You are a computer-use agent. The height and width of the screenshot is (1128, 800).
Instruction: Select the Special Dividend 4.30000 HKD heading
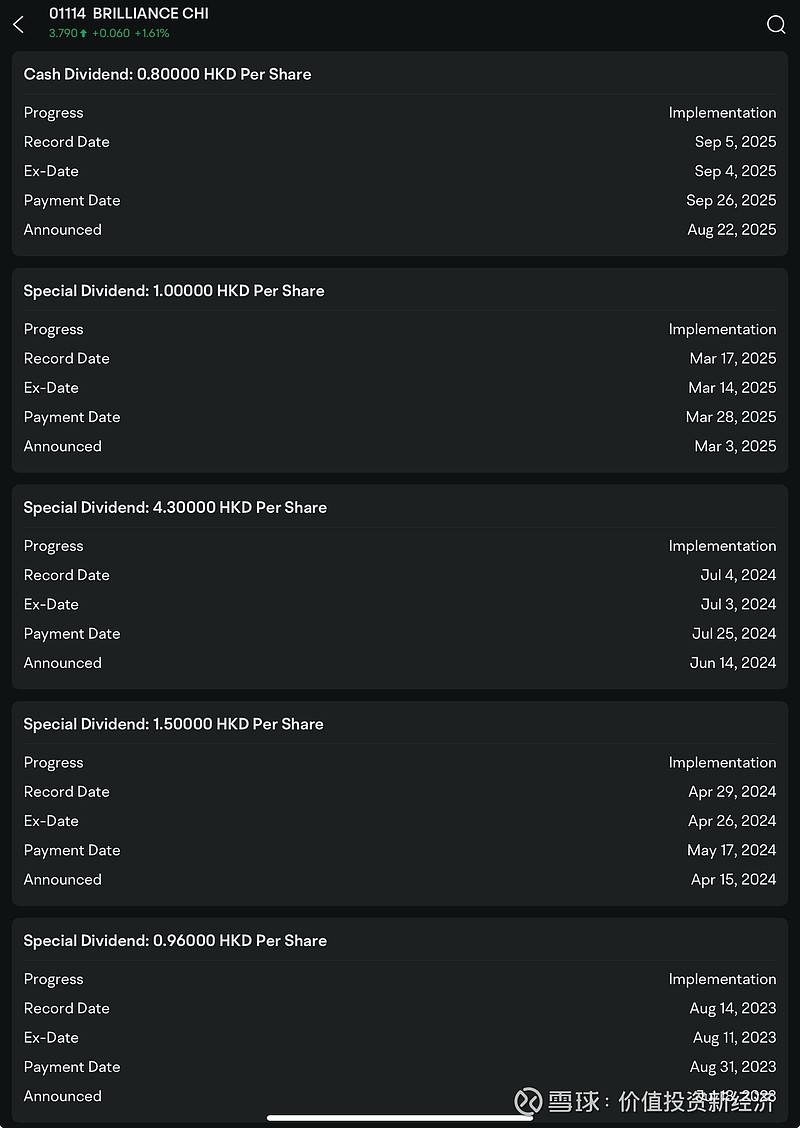tap(175, 508)
